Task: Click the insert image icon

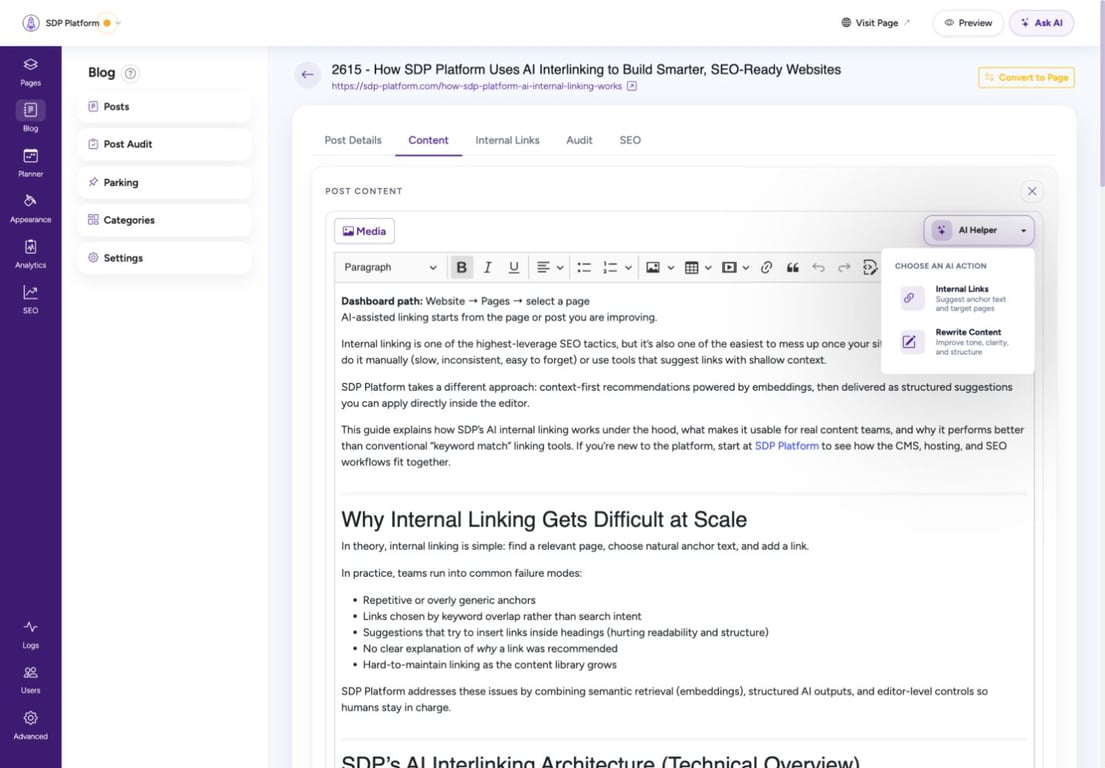Action: click(653, 267)
